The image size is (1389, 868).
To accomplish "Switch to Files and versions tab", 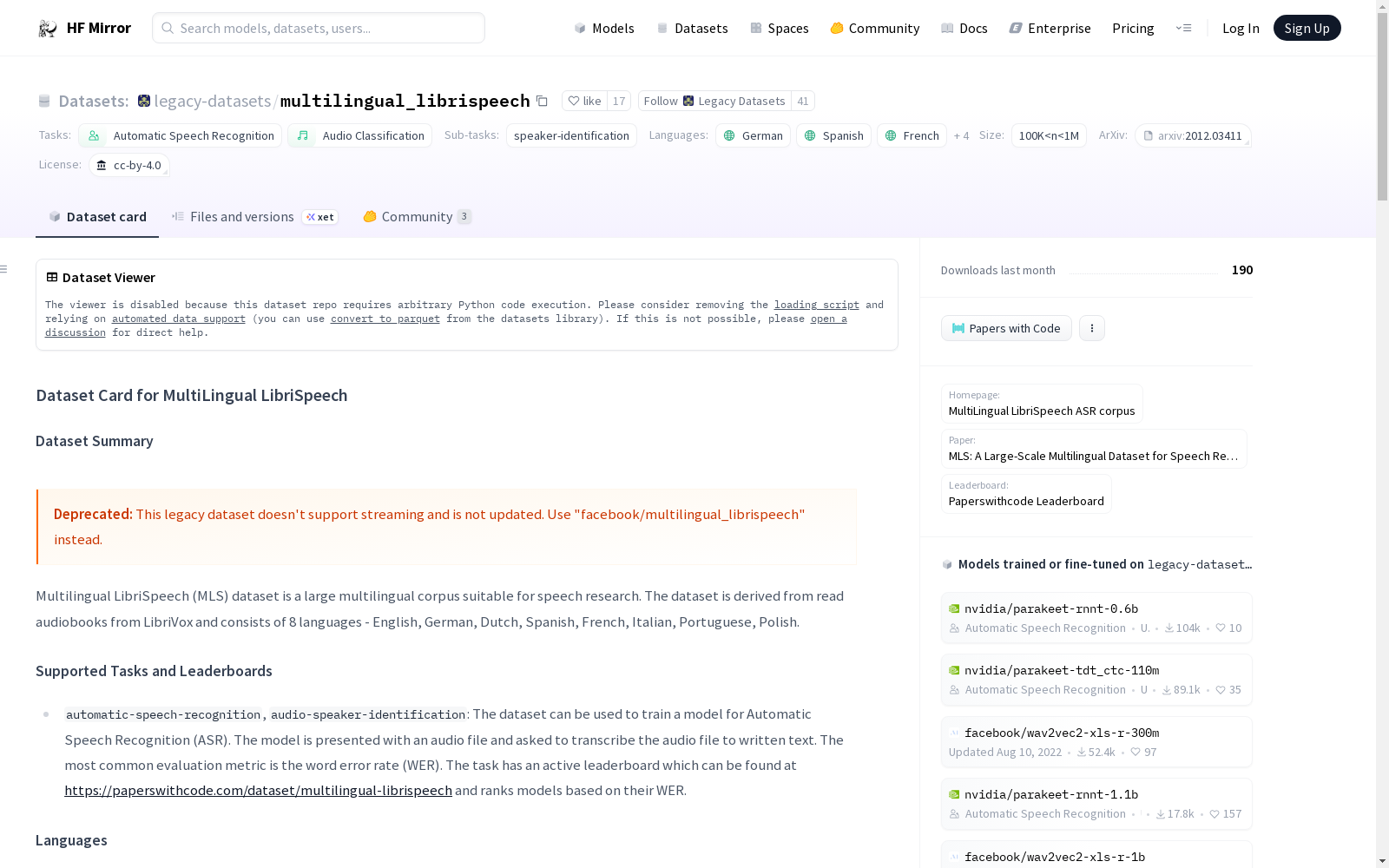I will pos(255,216).
